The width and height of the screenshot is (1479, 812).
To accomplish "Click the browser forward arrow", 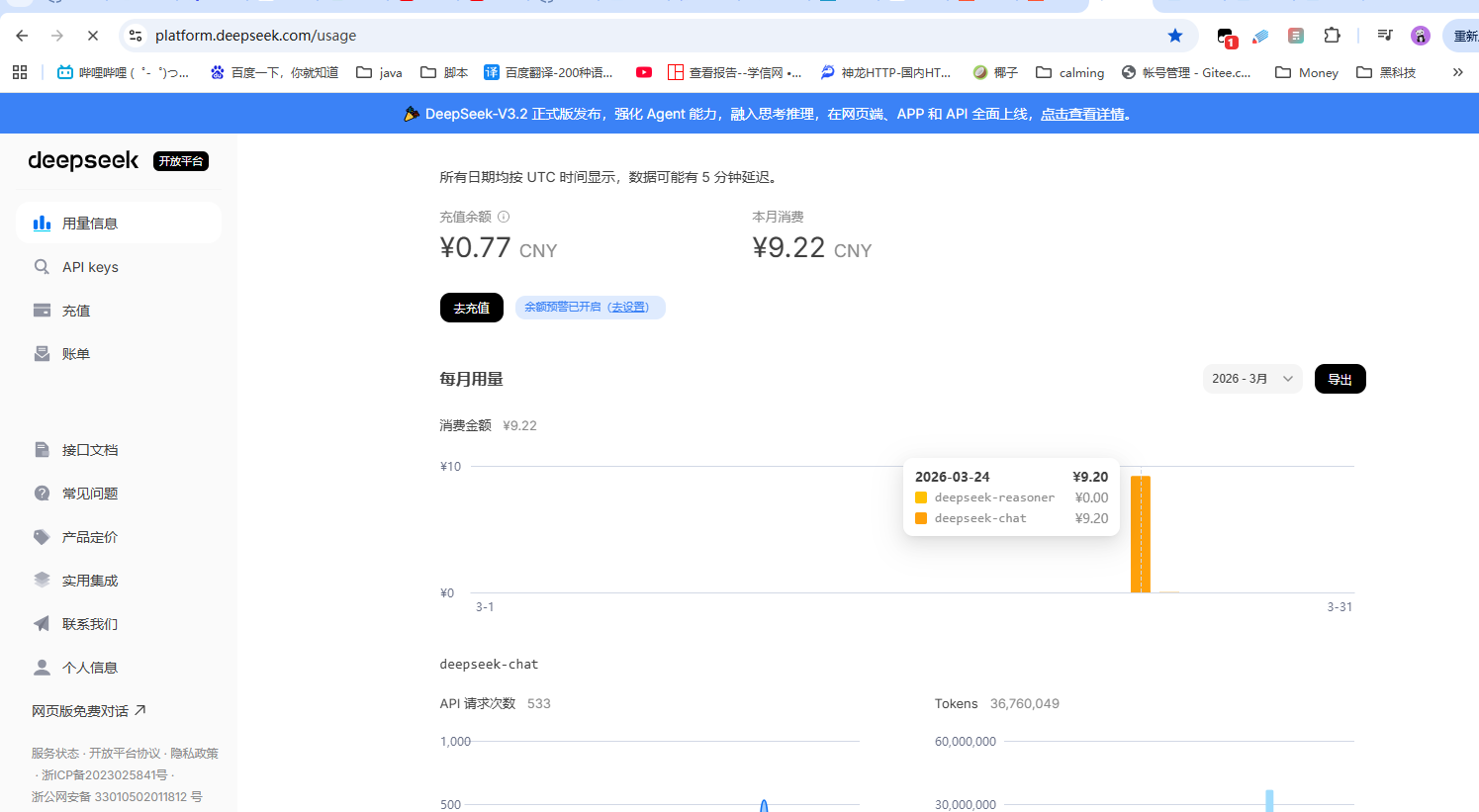I will click(x=57, y=36).
